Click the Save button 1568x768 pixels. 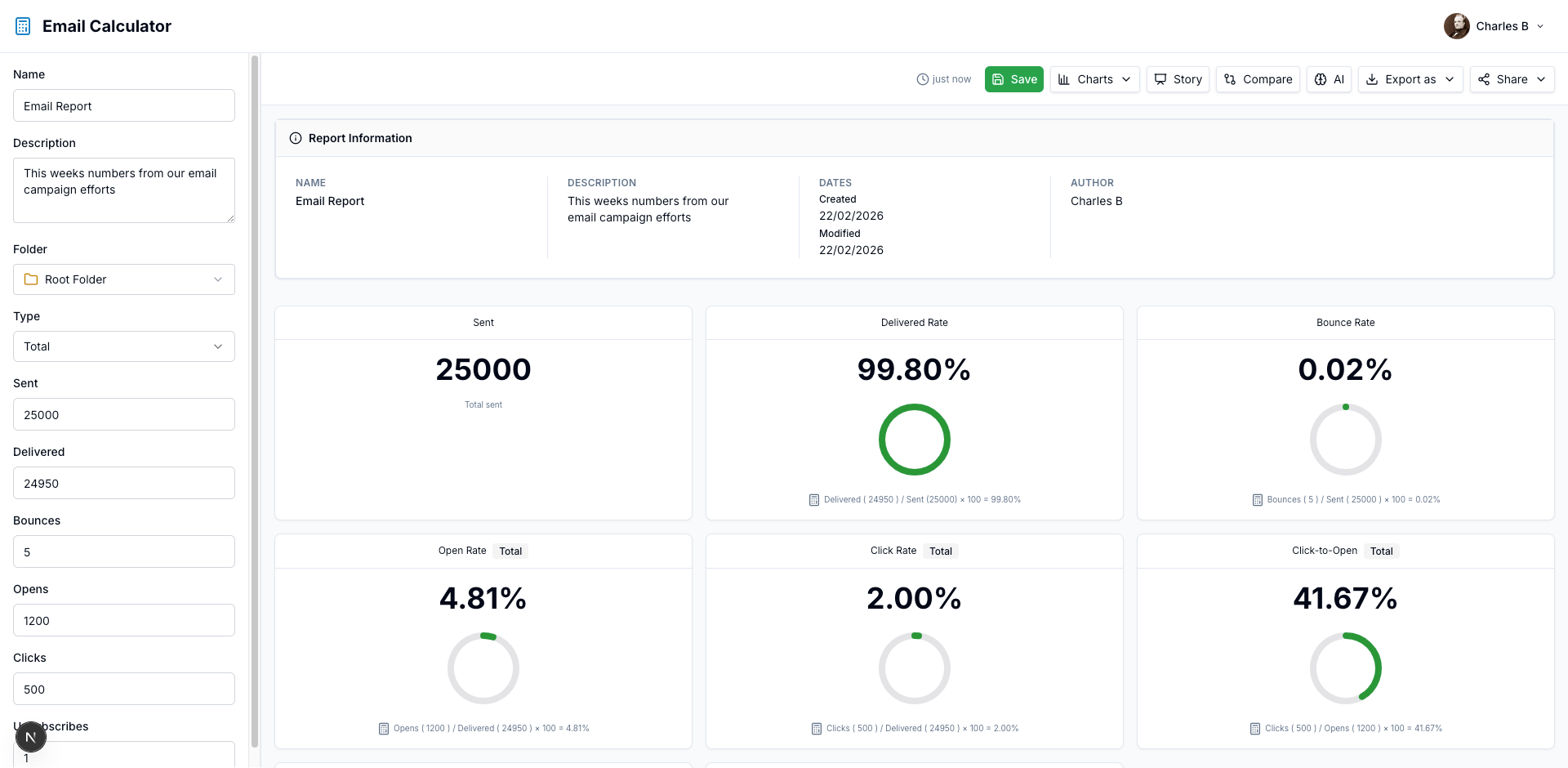(x=1013, y=79)
